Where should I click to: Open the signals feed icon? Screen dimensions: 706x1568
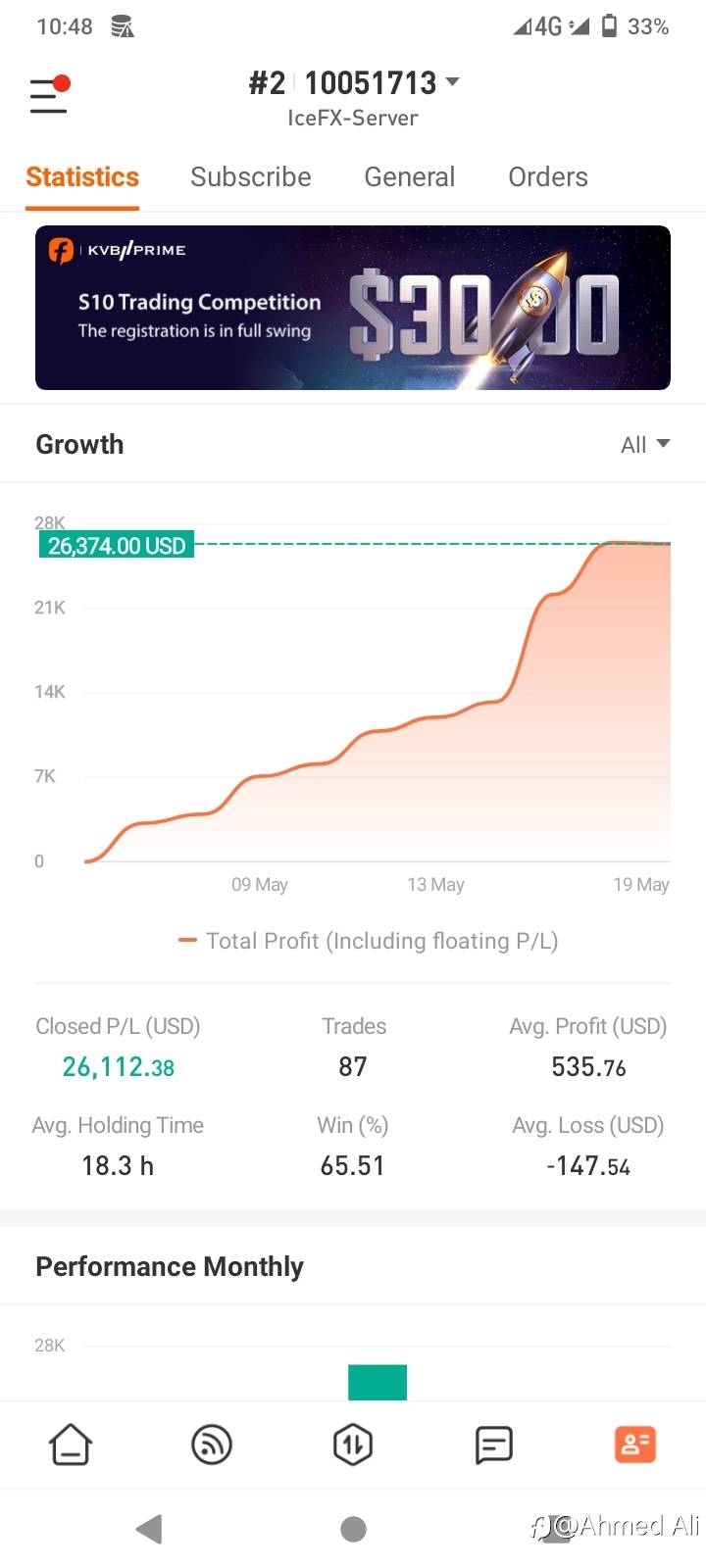pyautogui.click(x=212, y=1445)
